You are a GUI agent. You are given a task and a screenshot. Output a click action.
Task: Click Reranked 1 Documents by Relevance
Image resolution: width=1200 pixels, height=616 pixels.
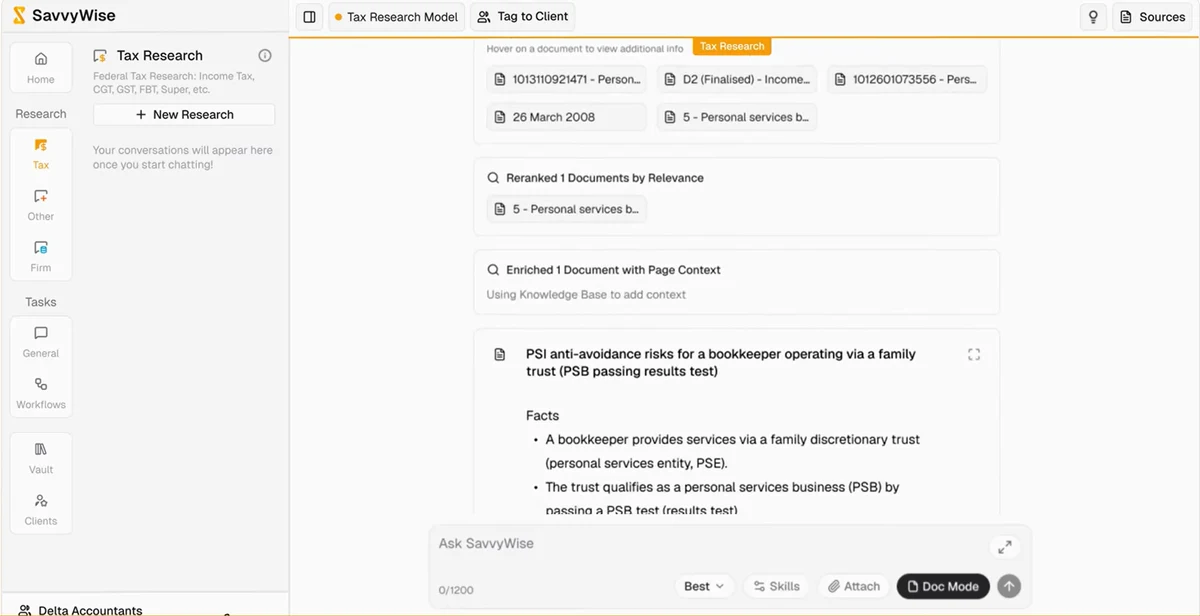pyautogui.click(x=604, y=178)
